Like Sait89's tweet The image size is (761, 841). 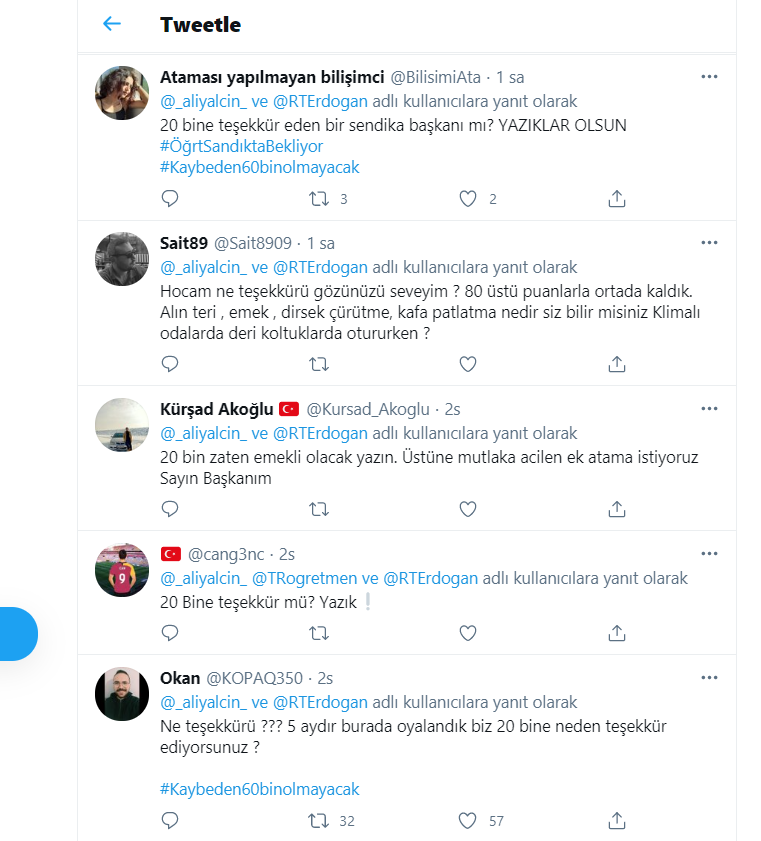pyautogui.click(x=468, y=364)
